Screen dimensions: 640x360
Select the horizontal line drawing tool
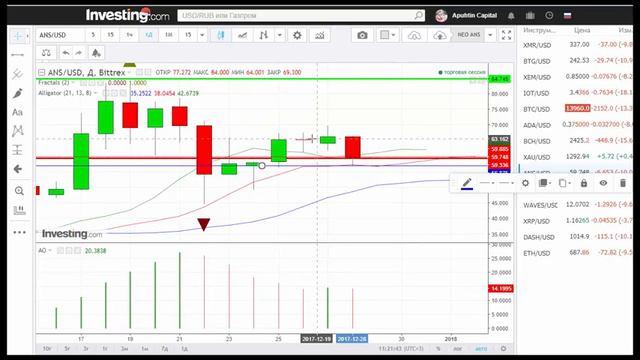pyautogui.click(x=18, y=55)
